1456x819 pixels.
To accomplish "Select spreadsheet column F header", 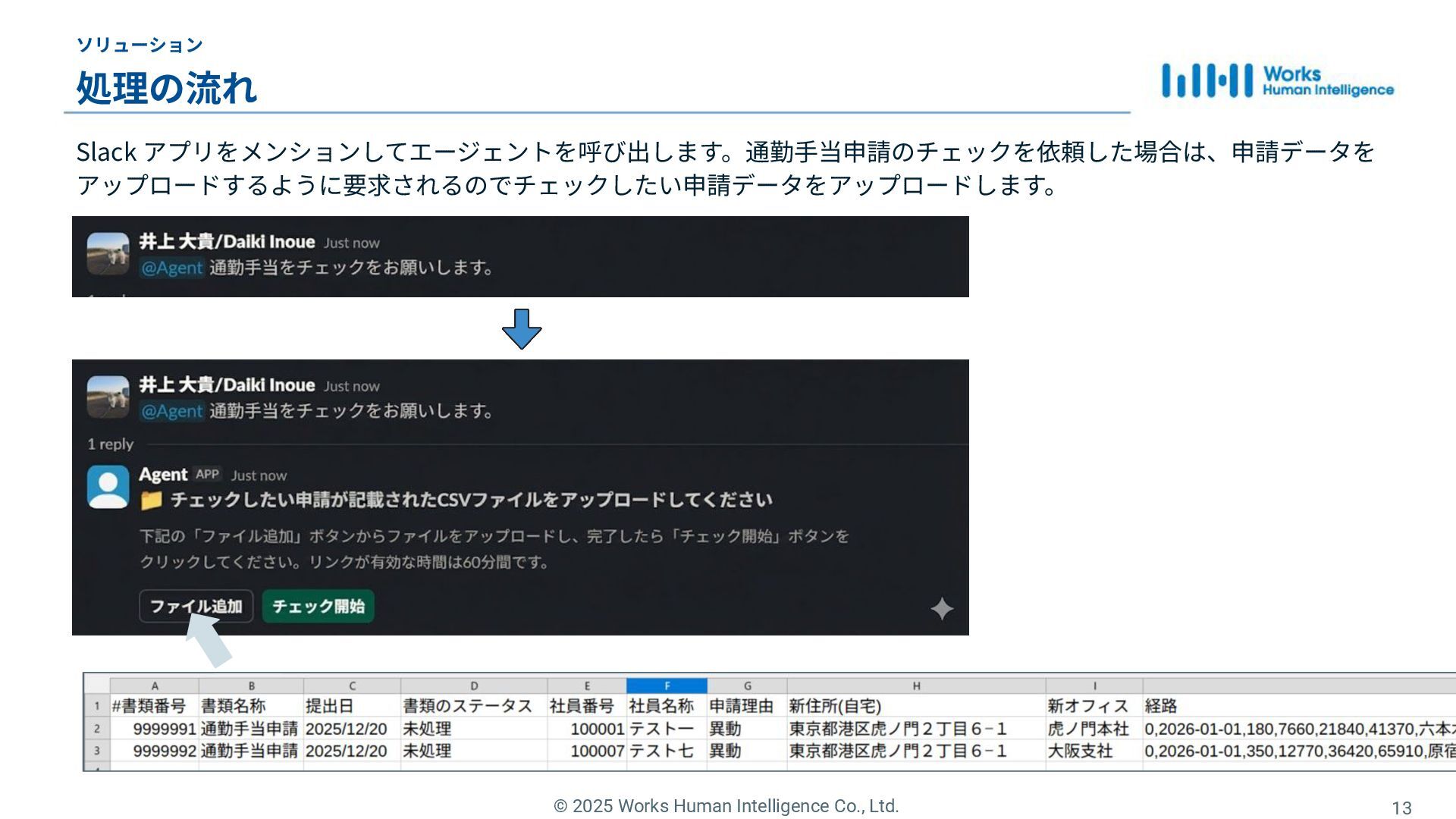I will coord(667,686).
